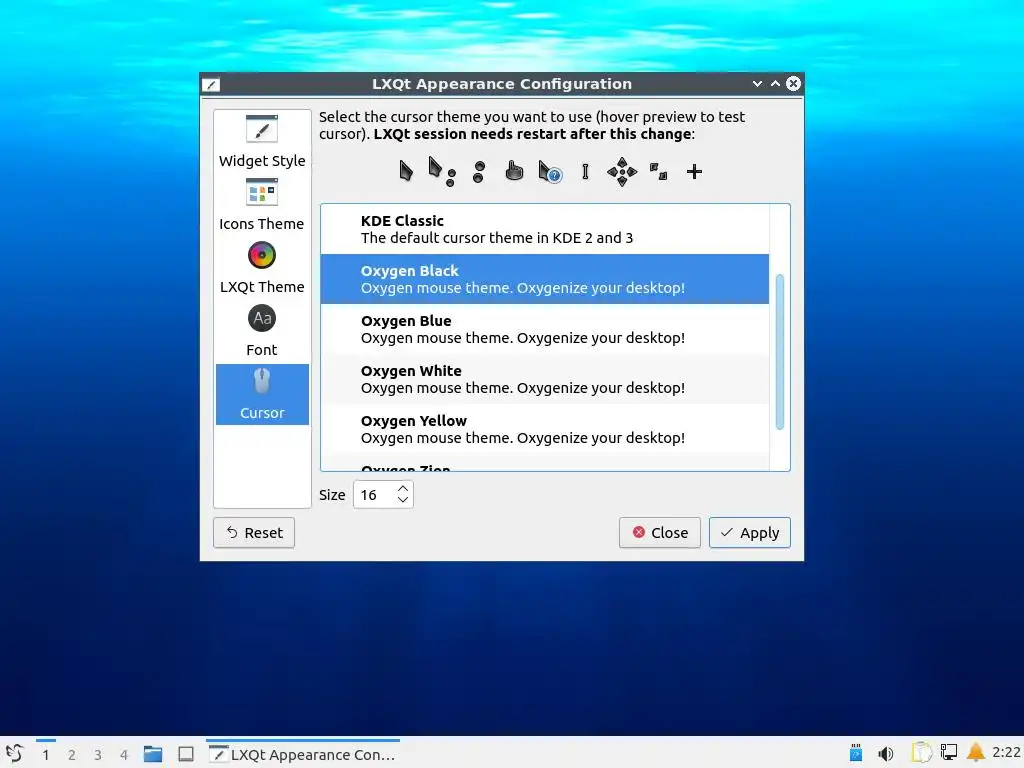
Task: Click the Close button
Action: tap(660, 533)
